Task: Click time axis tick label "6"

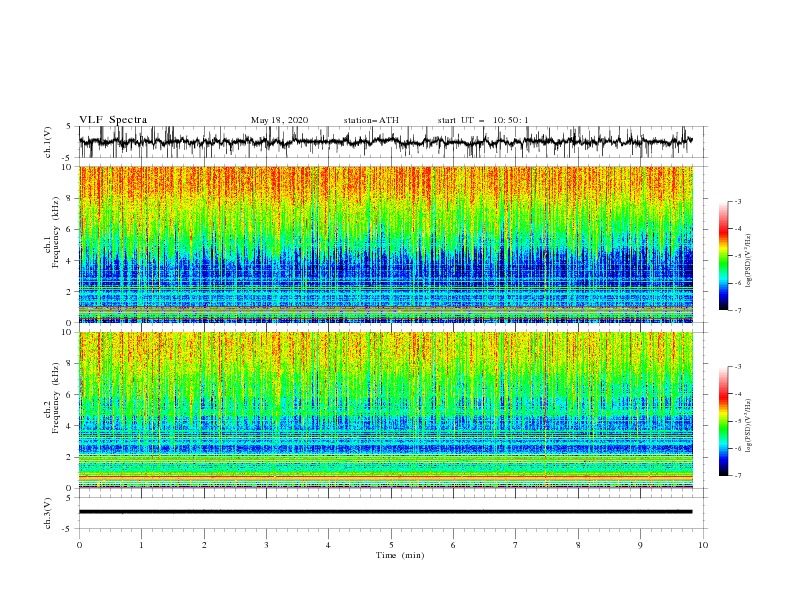Action: pos(454,545)
